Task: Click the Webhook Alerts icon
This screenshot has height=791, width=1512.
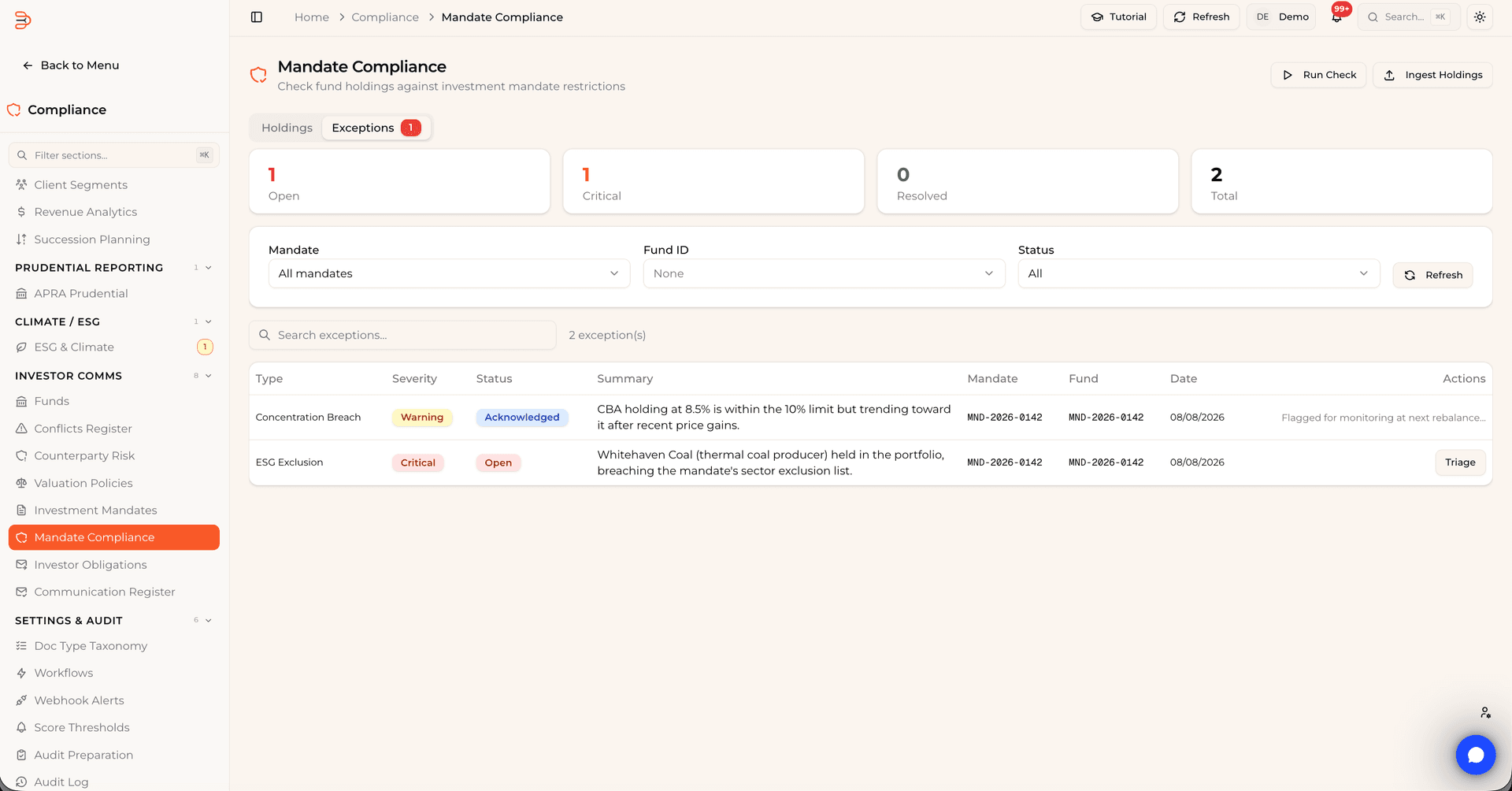Action: point(21,700)
